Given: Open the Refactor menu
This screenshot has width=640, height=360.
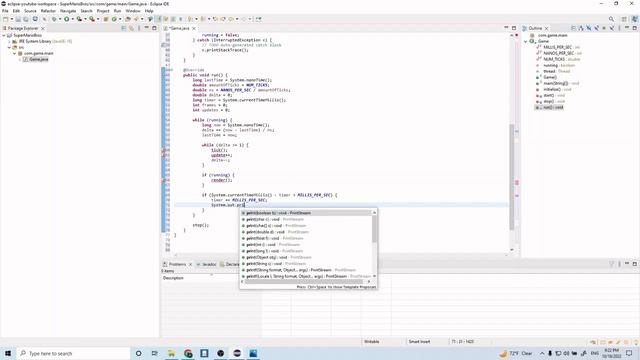Looking at the screenshot, I should coord(48,11).
